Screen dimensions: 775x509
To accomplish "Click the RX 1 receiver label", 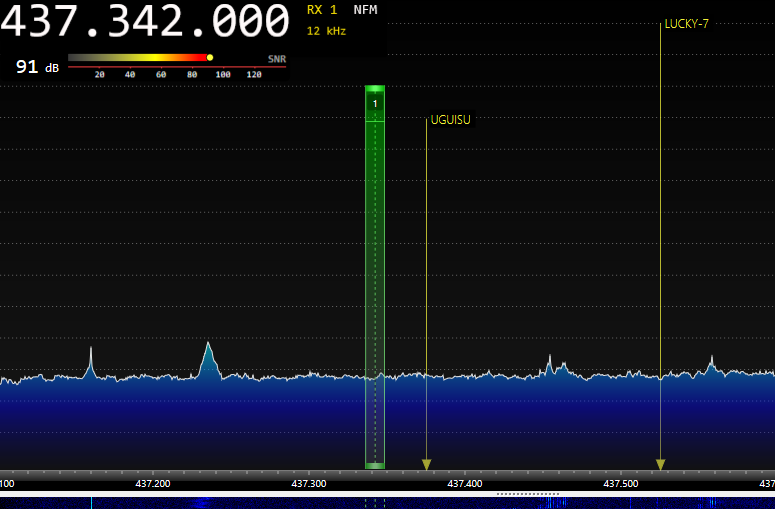I will pyautogui.click(x=322, y=10).
